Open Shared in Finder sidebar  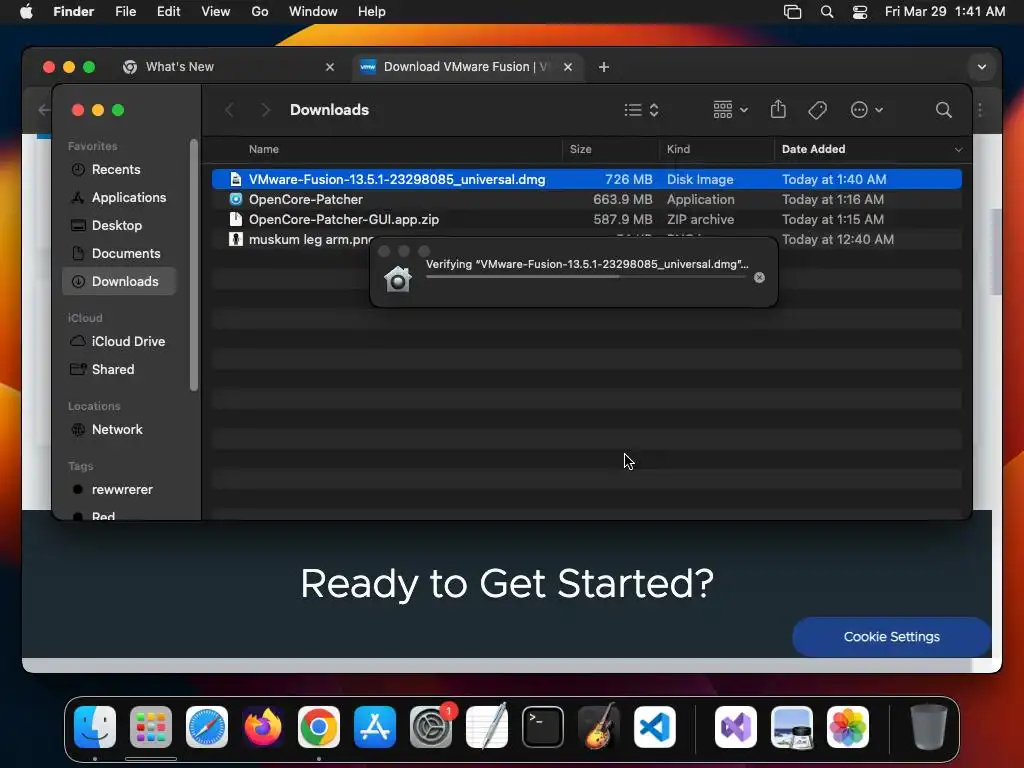point(120,370)
